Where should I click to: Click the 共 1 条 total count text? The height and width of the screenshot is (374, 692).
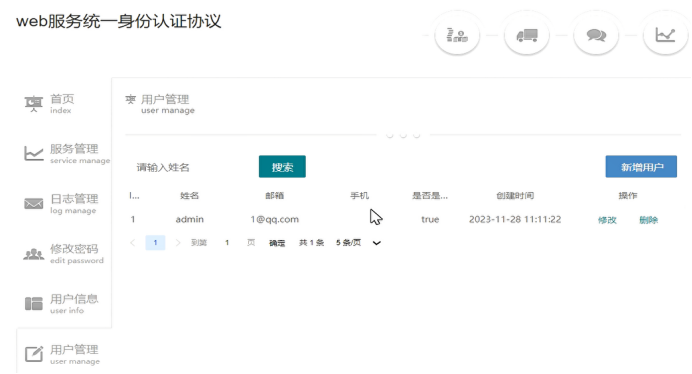click(311, 242)
